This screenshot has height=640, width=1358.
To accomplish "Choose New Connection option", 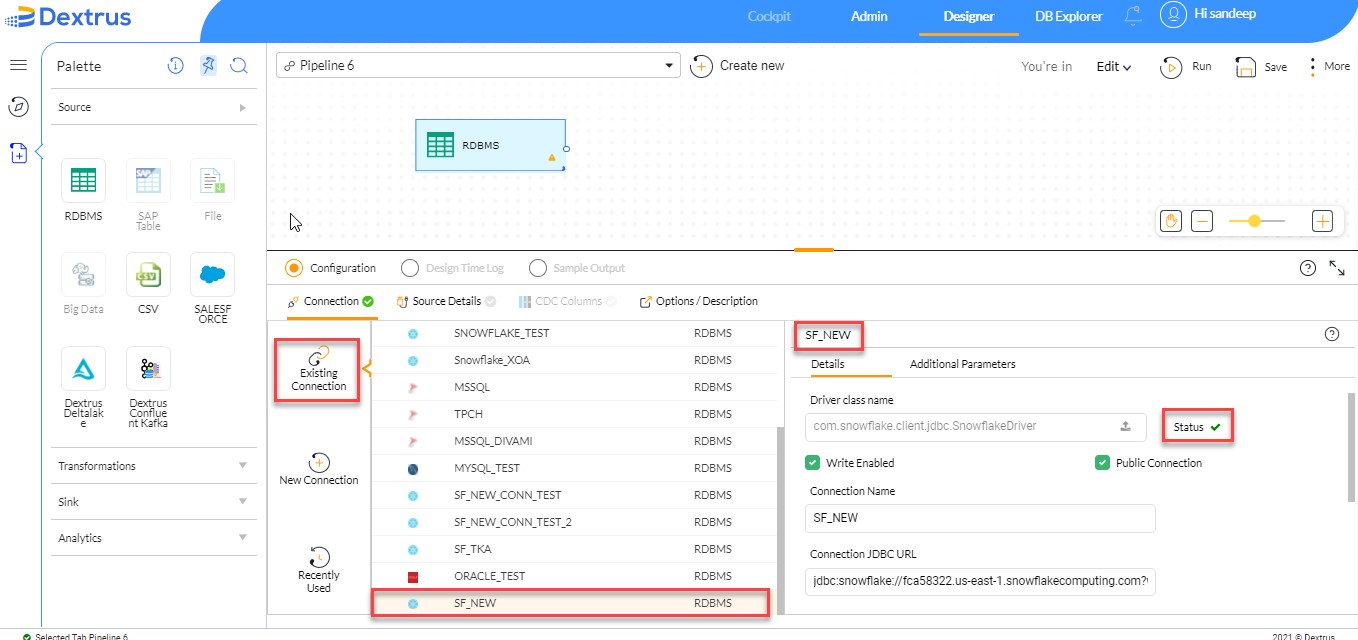I will [318, 468].
